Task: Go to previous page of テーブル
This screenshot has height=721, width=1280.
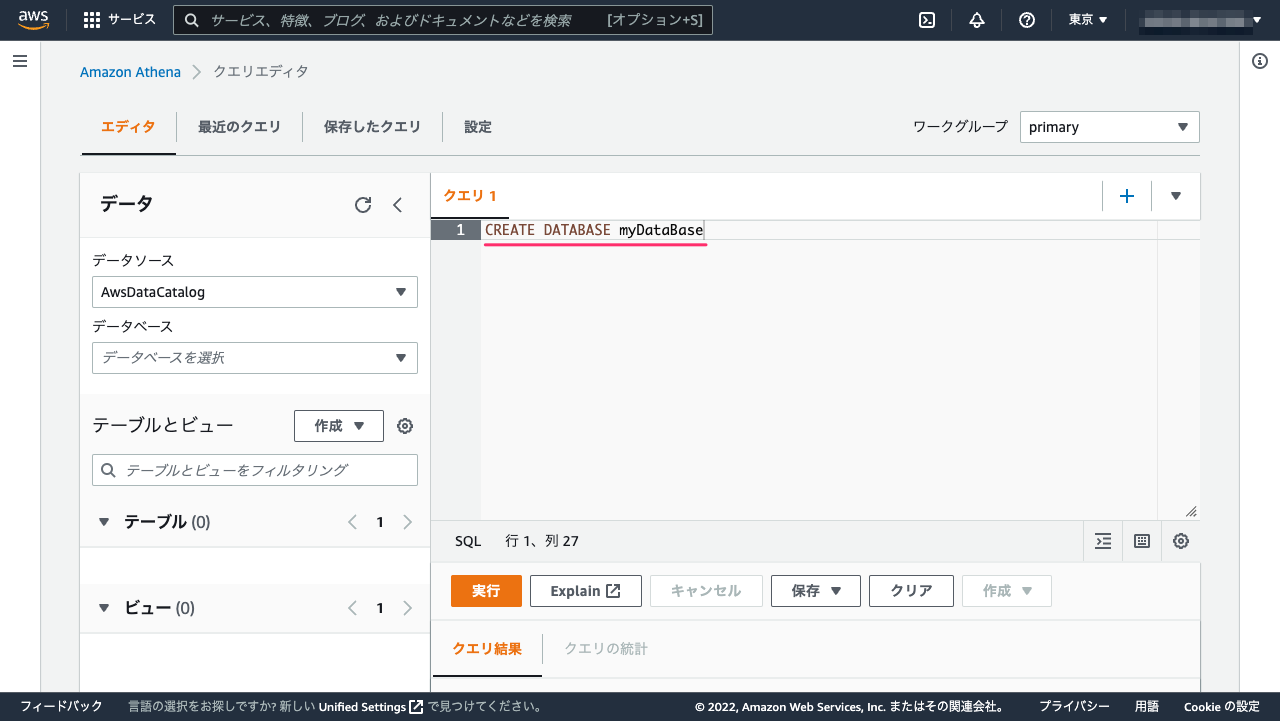Action: 352,522
